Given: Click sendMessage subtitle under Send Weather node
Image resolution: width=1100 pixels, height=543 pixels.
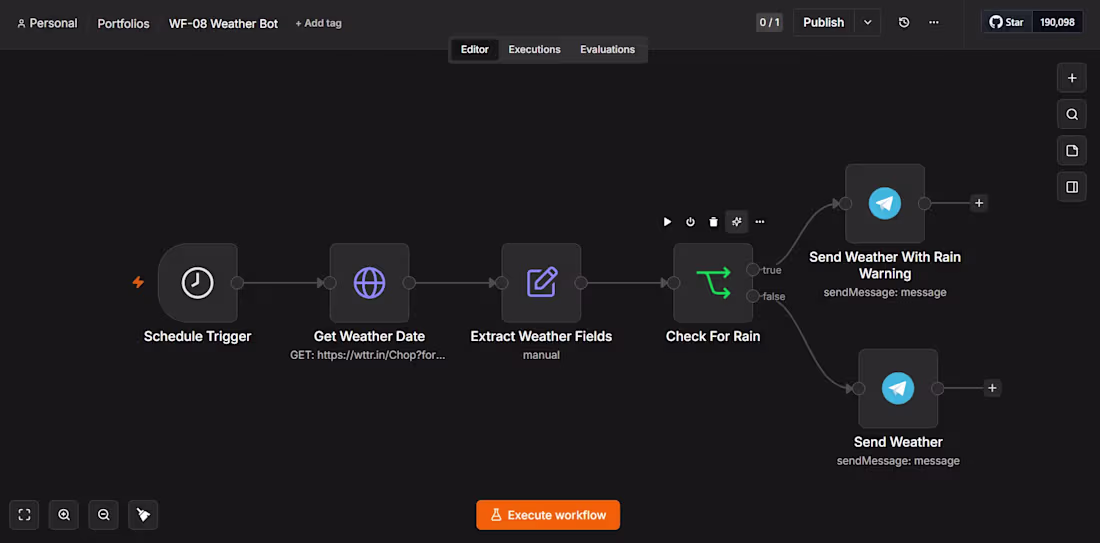Looking at the screenshot, I should pyautogui.click(x=898, y=461).
